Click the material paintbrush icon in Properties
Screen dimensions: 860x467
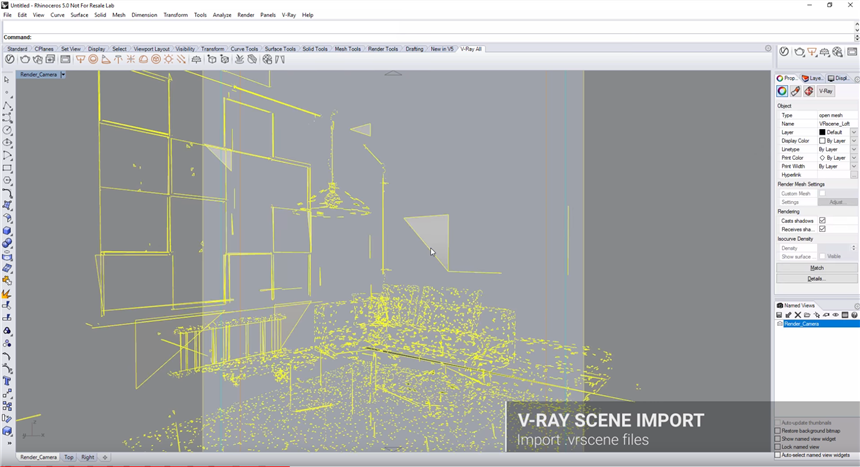pyautogui.click(x=796, y=91)
